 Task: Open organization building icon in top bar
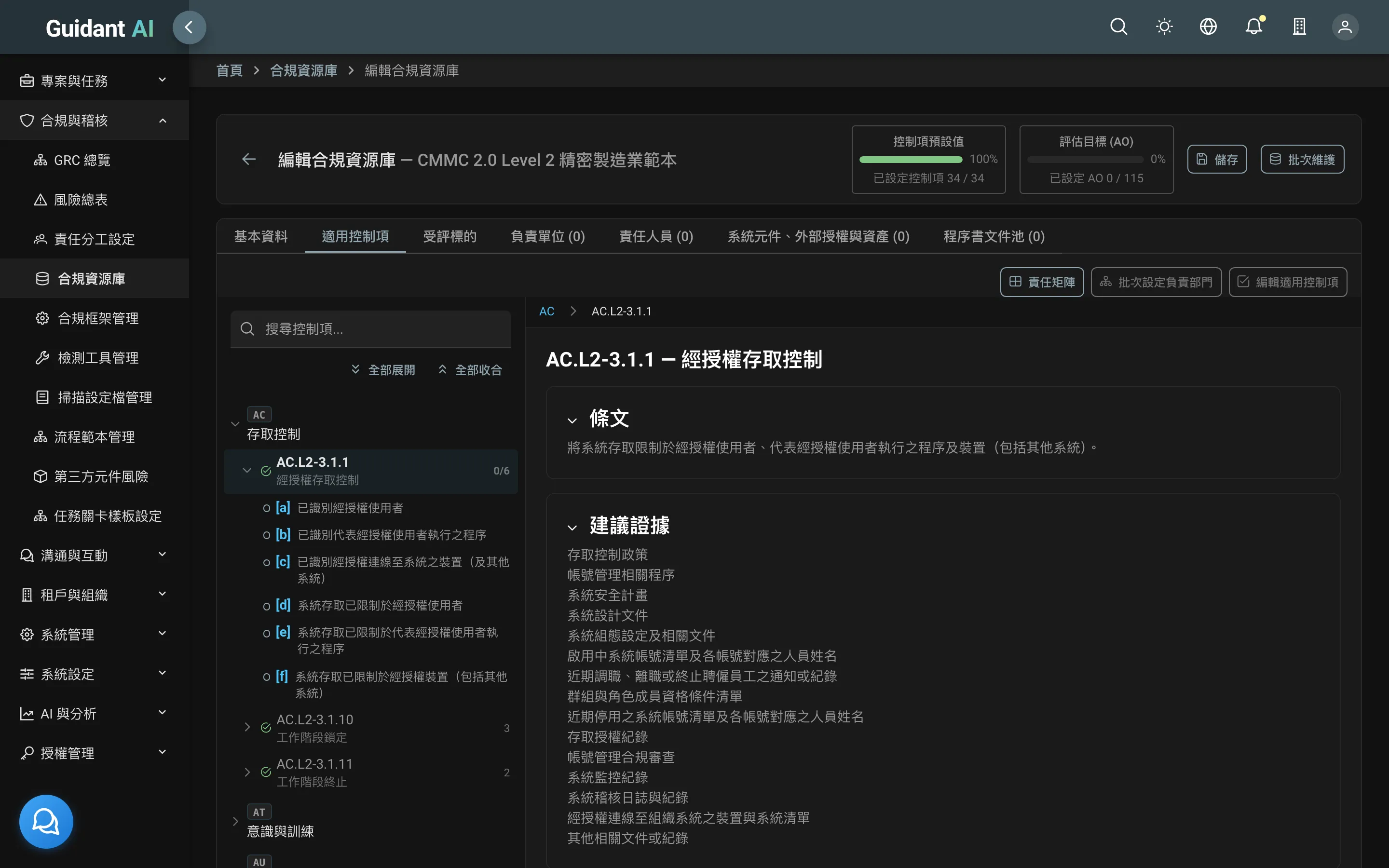point(1299,27)
